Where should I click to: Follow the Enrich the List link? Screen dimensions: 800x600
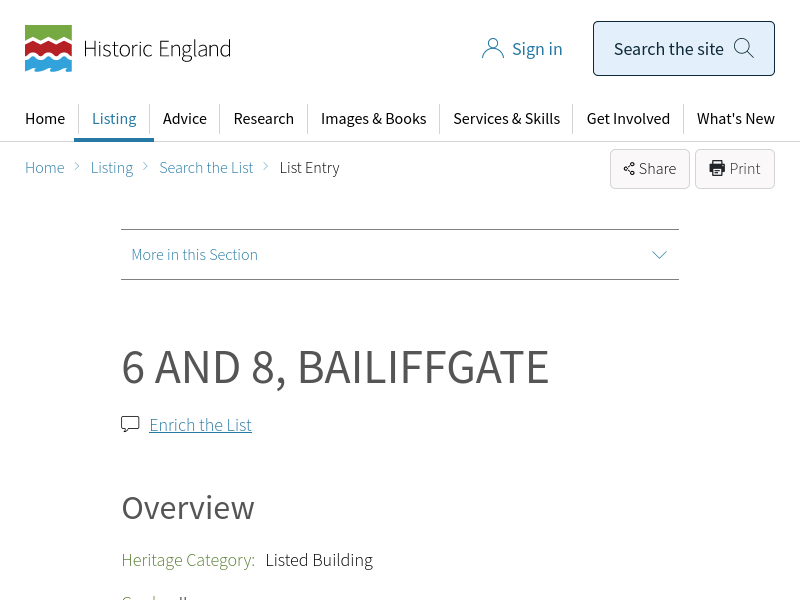[x=200, y=425]
